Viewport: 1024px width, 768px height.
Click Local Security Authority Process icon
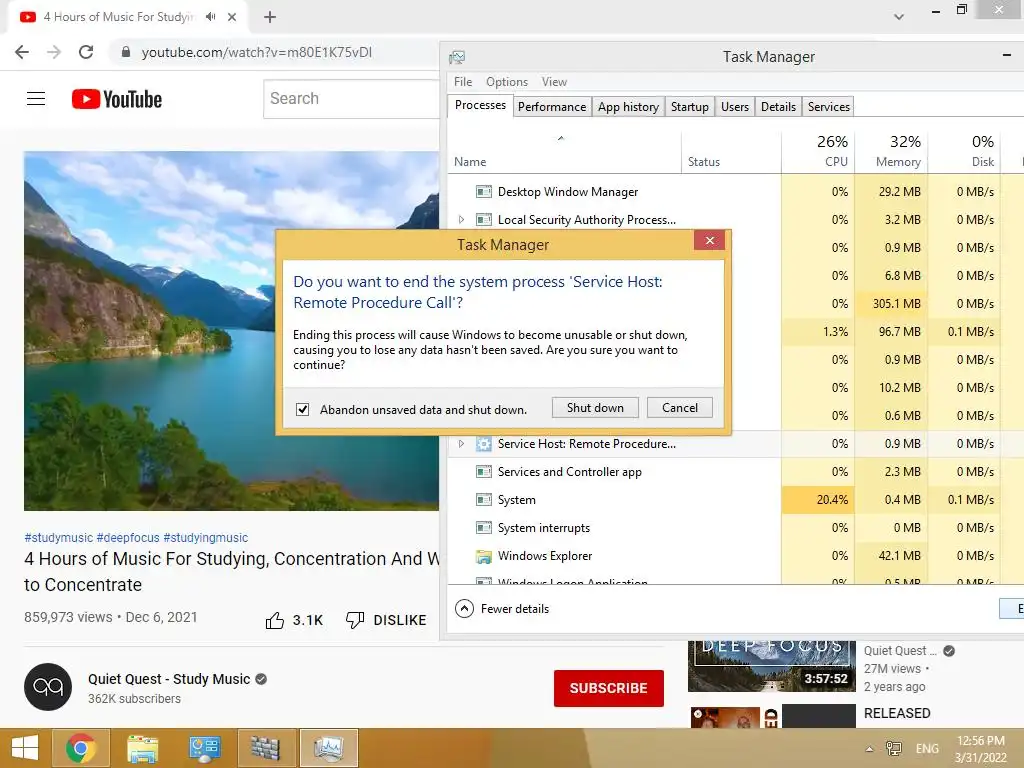coord(484,219)
